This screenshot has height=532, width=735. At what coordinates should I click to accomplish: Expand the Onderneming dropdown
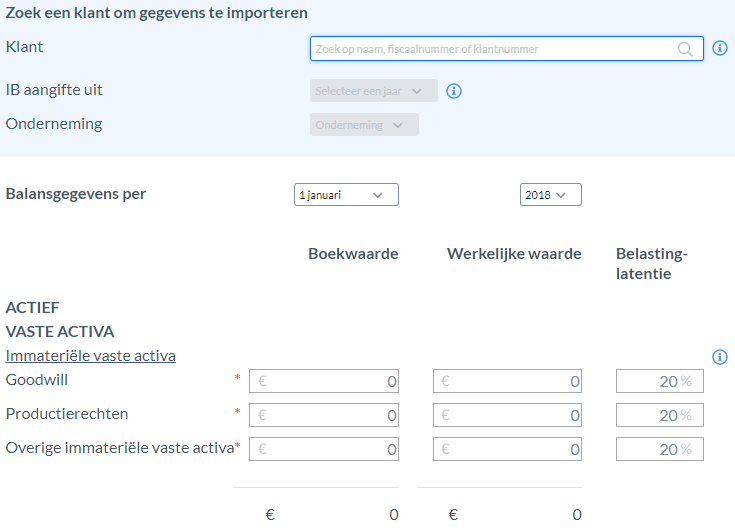pos(364,125)
